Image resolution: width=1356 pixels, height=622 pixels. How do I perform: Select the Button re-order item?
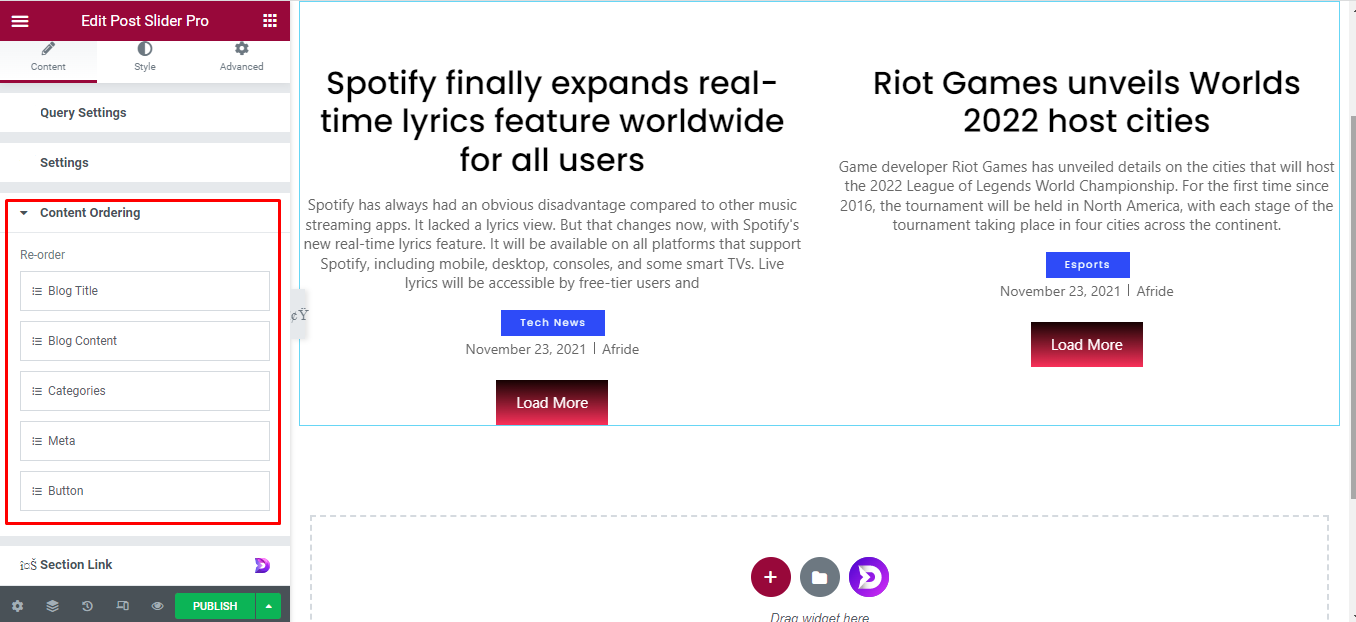click(x=145, y=491)
